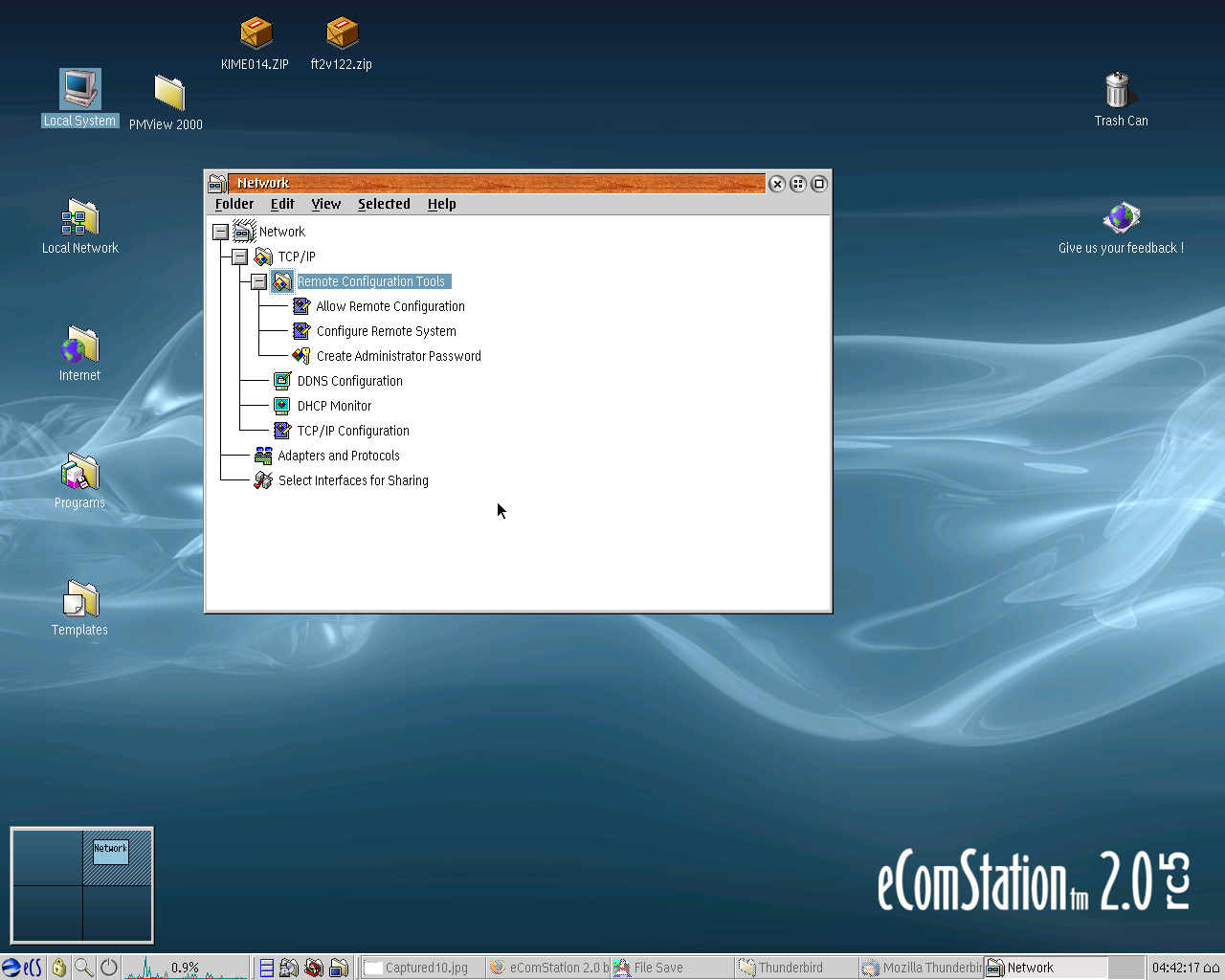Viewport: 1225px width, 980px height.
Task: Collapse the Remote Configuration Tools branch
Action: 258,281
